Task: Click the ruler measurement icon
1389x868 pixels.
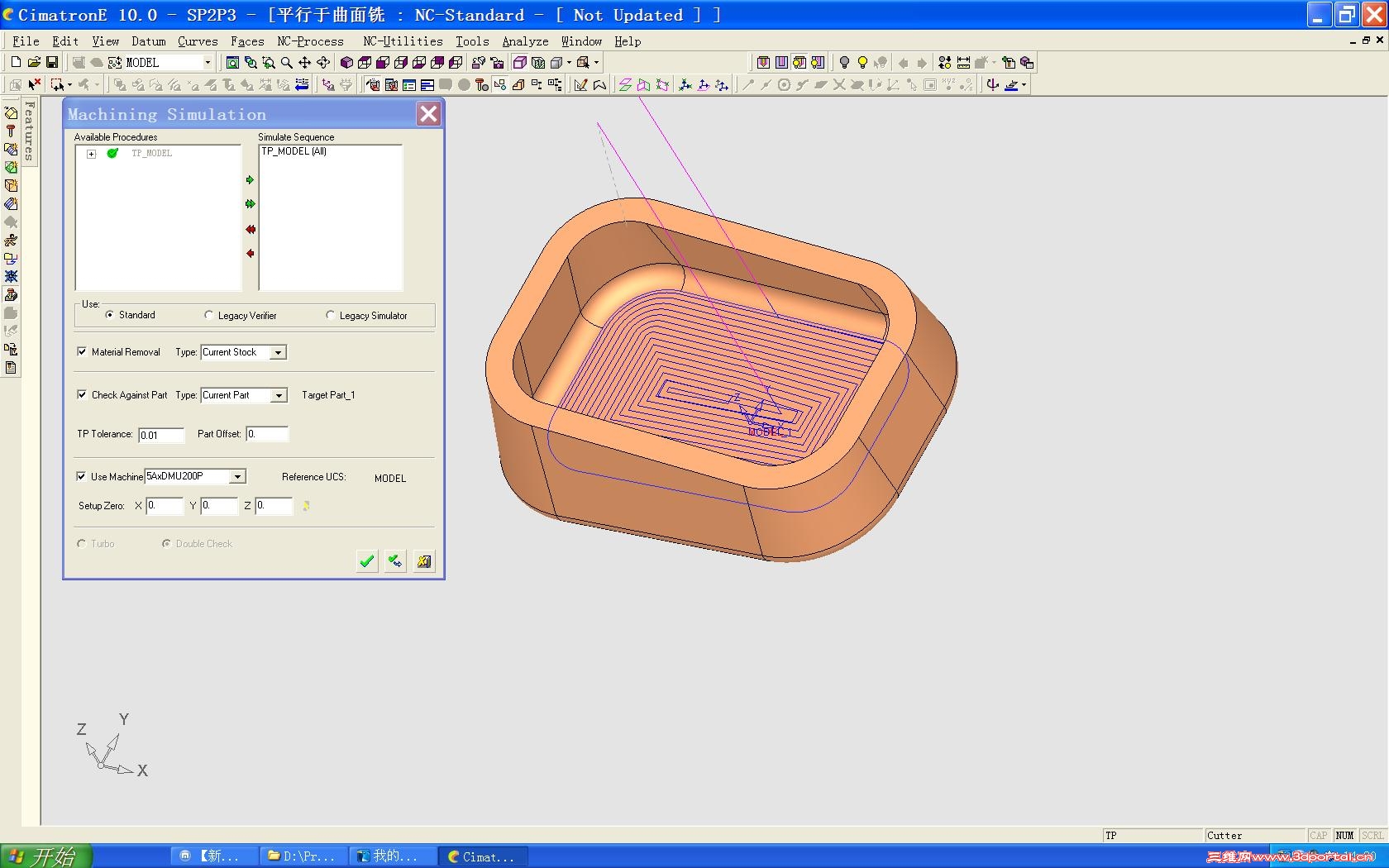Action: coord(963,62)
